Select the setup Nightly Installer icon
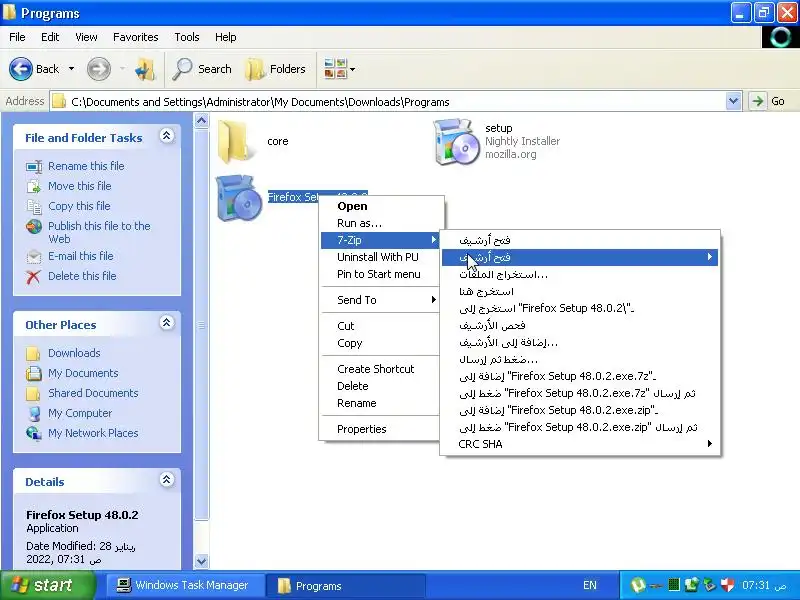 click(x=456, y=141)
